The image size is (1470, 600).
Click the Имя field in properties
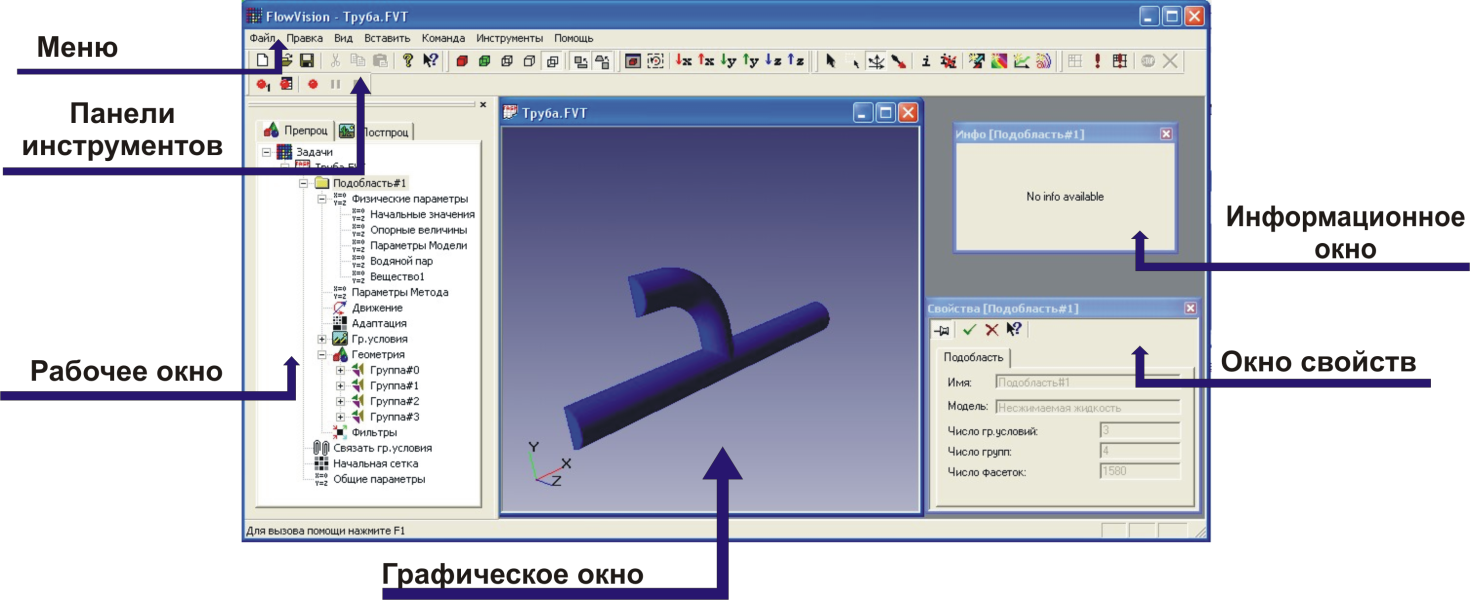[x=1088, y=382]
